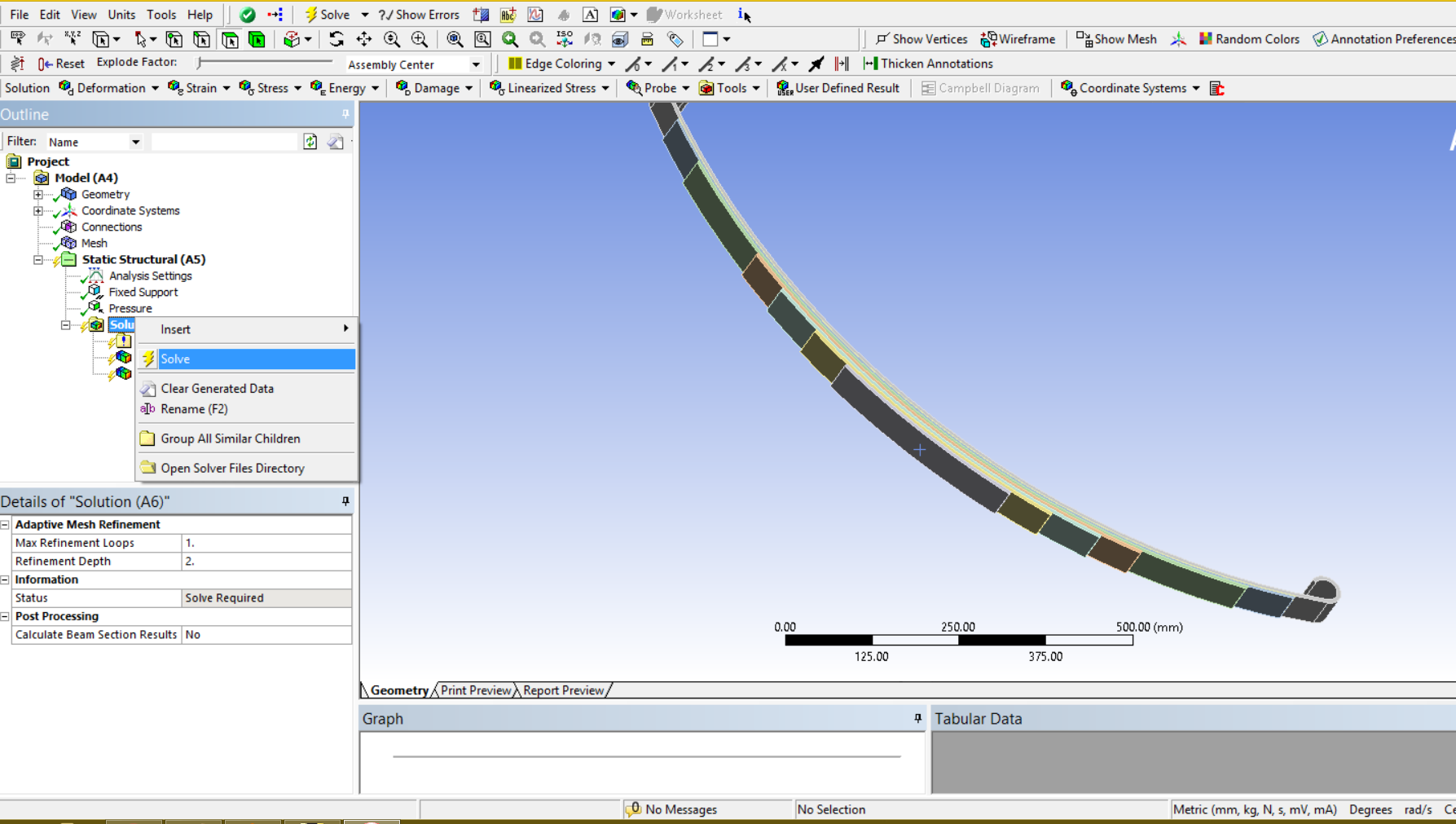Screen dimensions: 1456x824
Task: Click the Tags icon
Action: point(675,39)
